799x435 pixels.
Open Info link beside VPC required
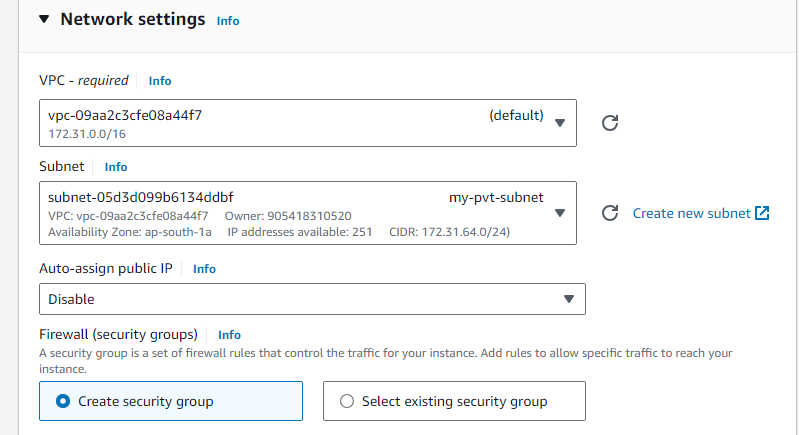point(160,80)
